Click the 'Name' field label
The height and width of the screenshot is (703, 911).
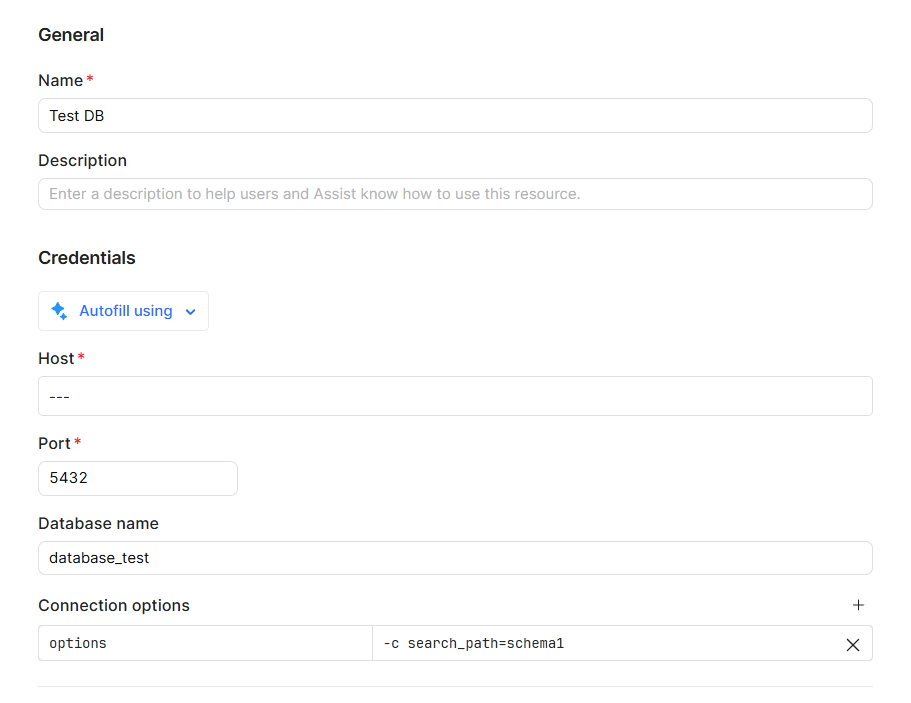[x=60, y=80]
